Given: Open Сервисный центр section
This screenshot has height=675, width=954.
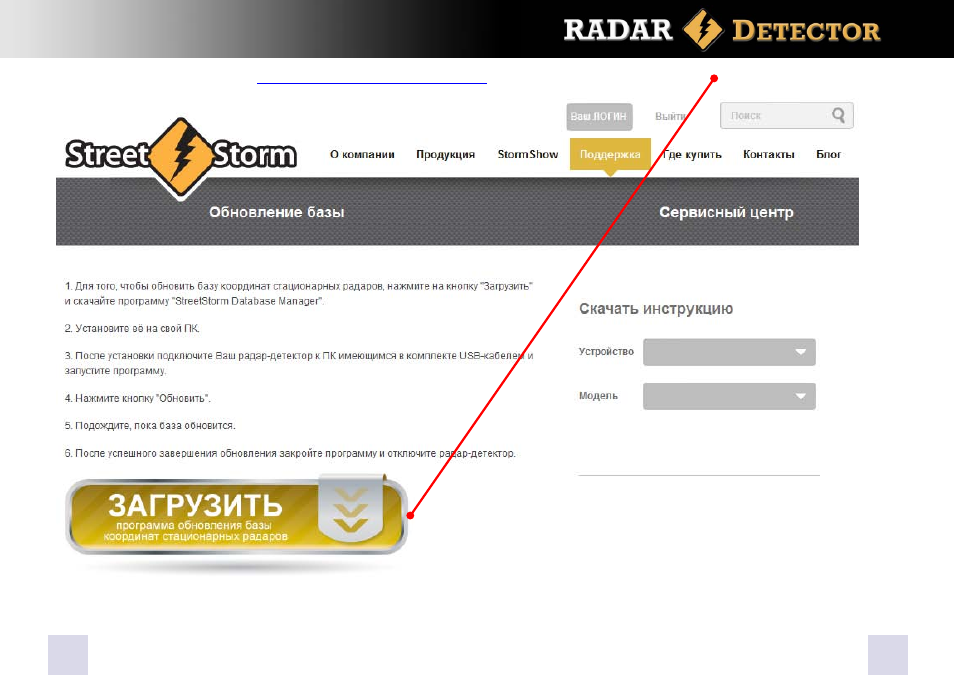Looking at the screenshot, I should 726,212.
